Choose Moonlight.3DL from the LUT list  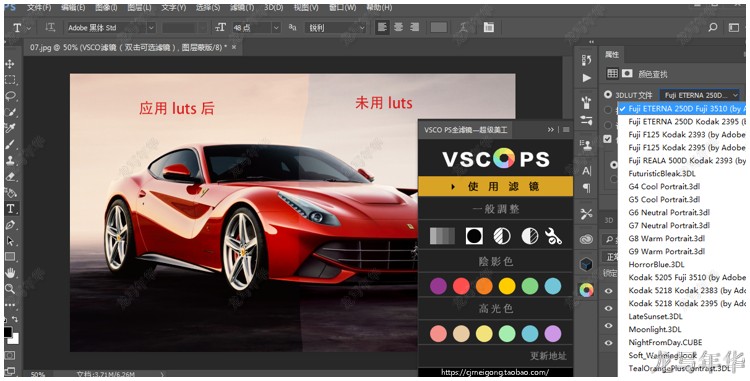tap(654, 329)
